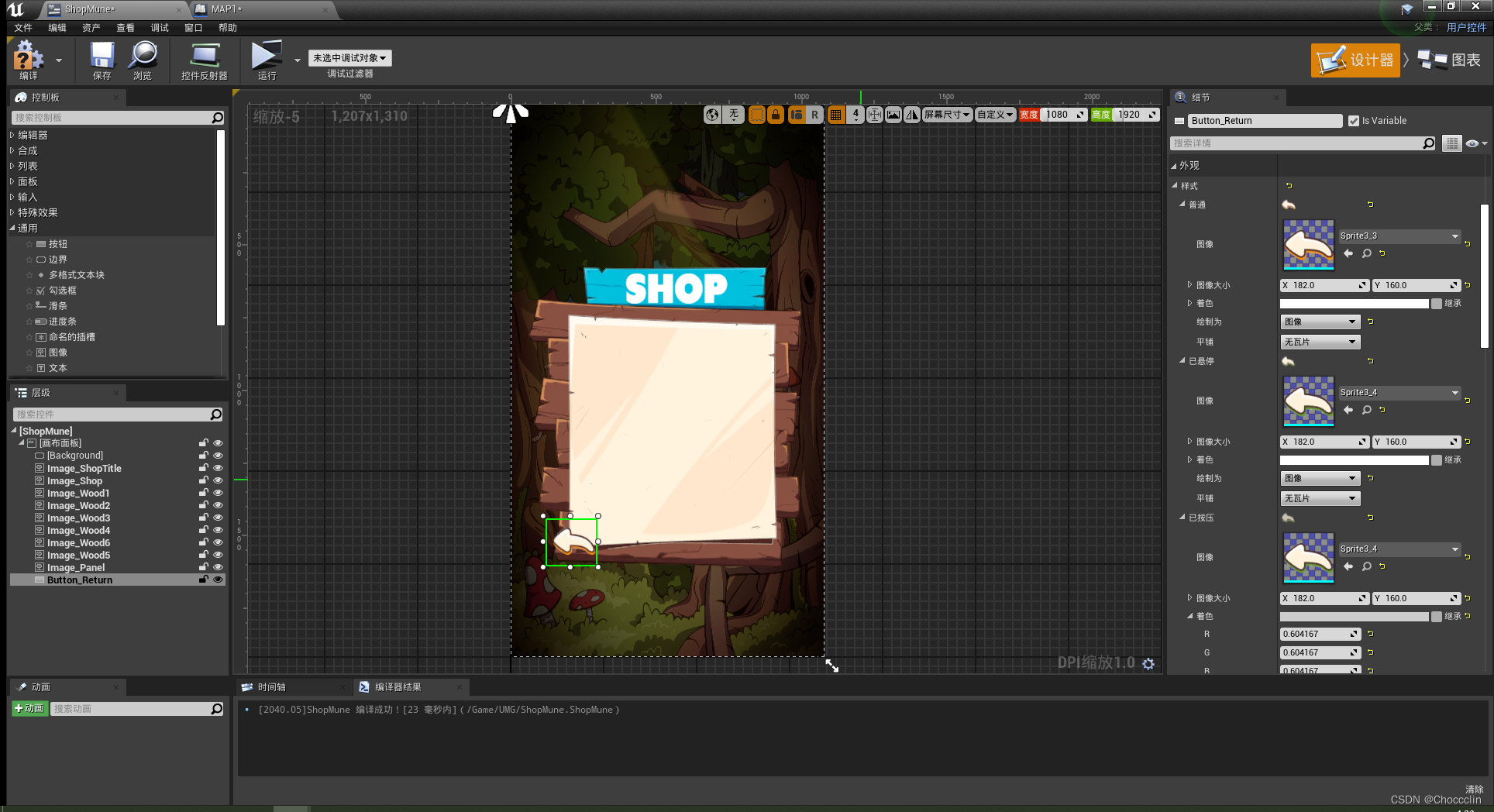This screenshot has height=812, width=1494.
Task: Click the widget name field Button_Return
Action: pos(1265,121)
